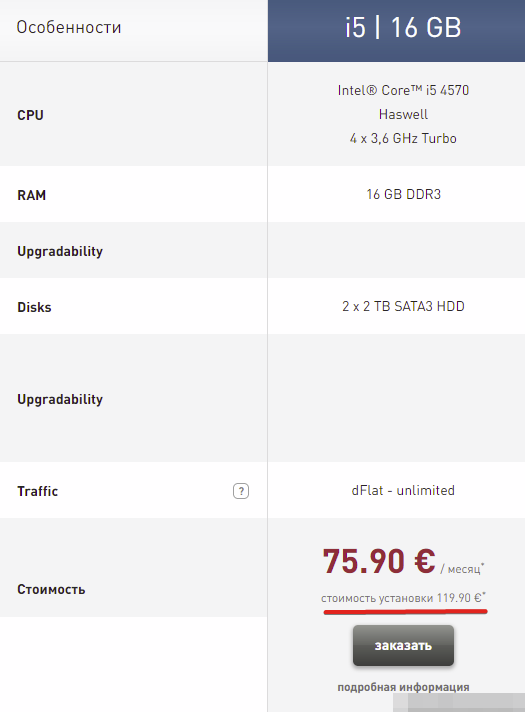Click the Haswell processor text
Image resolution: width=525 pixels, height=712 pixels.
pyautogui.click(x=403, y=114)
